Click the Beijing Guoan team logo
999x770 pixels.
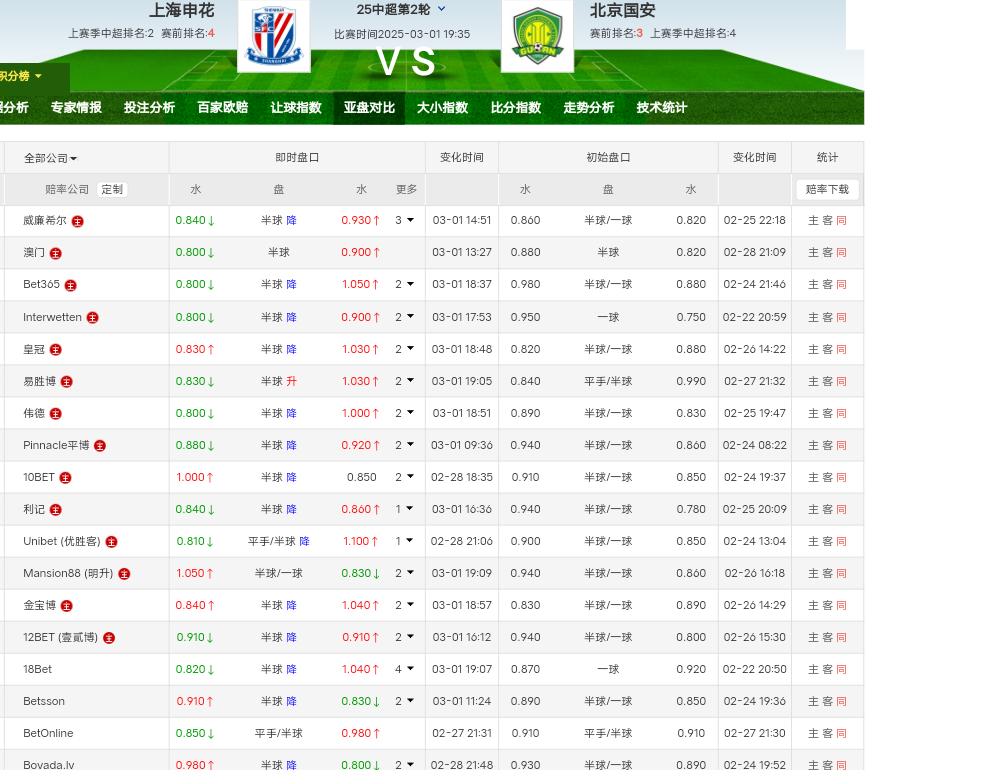click(537, 36)
